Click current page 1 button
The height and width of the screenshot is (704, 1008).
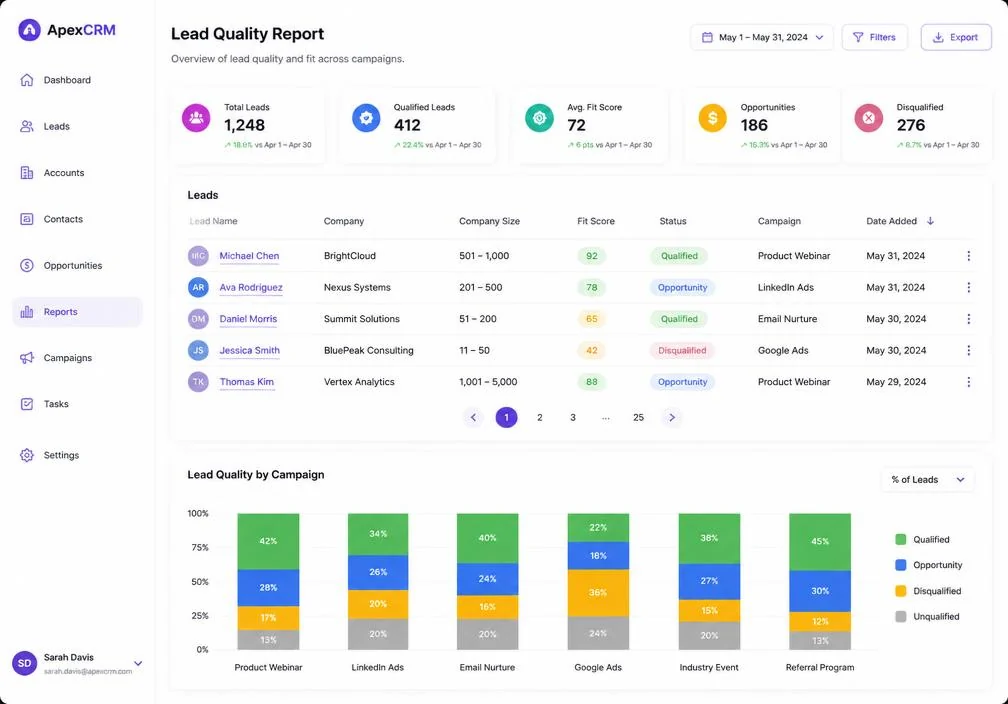tap(507, 417)
